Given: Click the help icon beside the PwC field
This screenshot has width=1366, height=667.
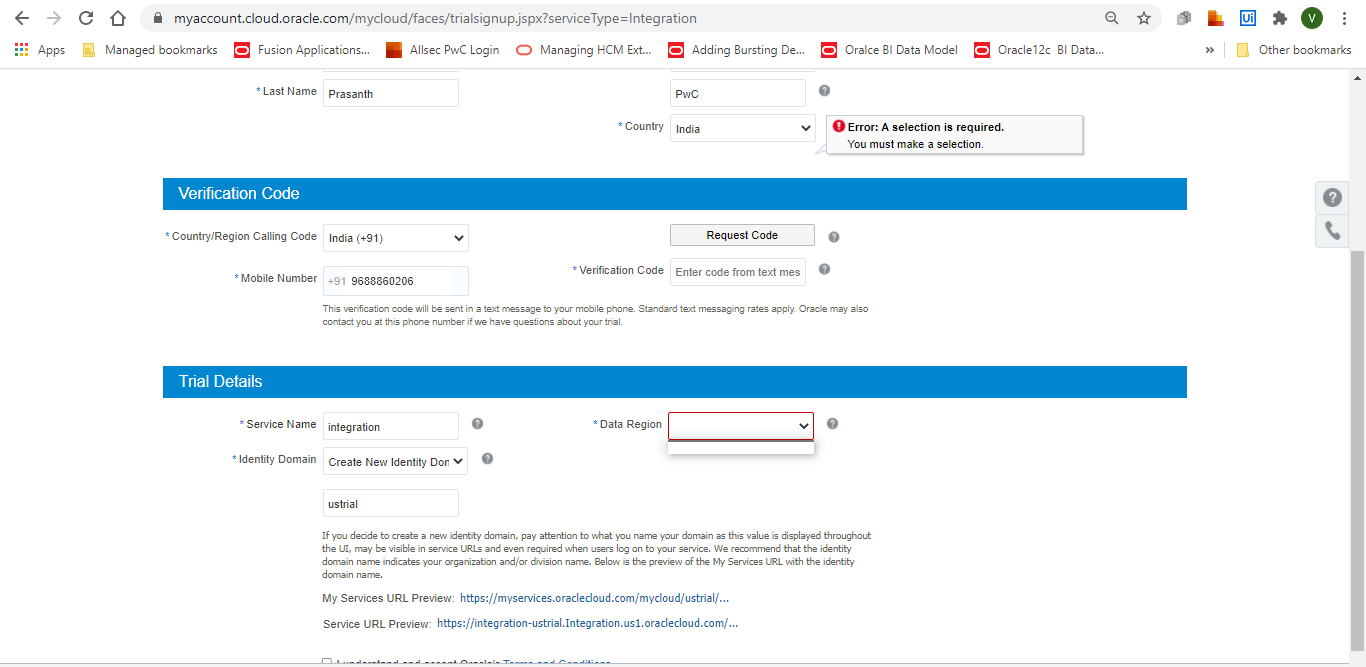Looking at the screenshot, I should 825,90.
